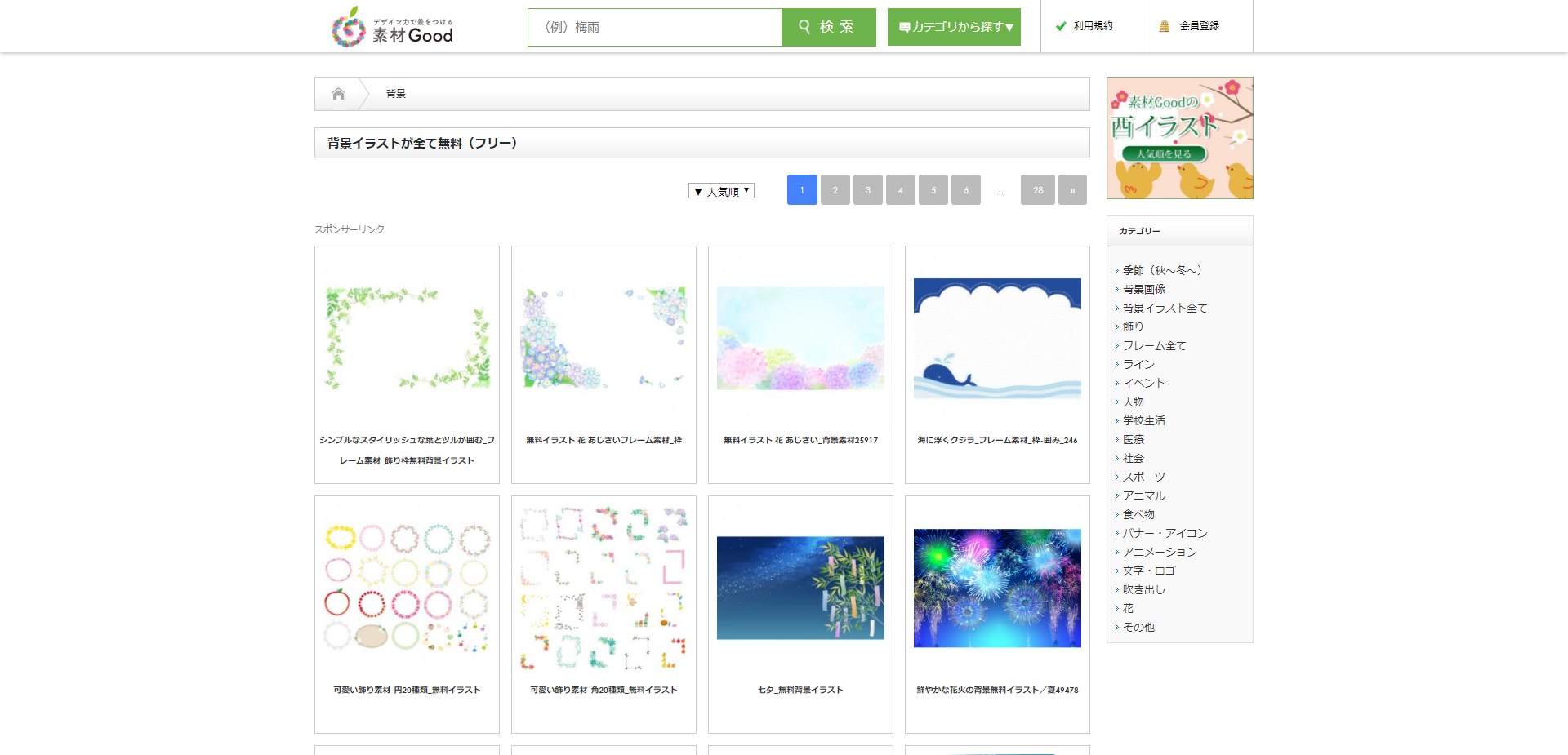Click the category icon on カテゴリから探す button
Viewport: 1568px width, 755px height.
905,25
